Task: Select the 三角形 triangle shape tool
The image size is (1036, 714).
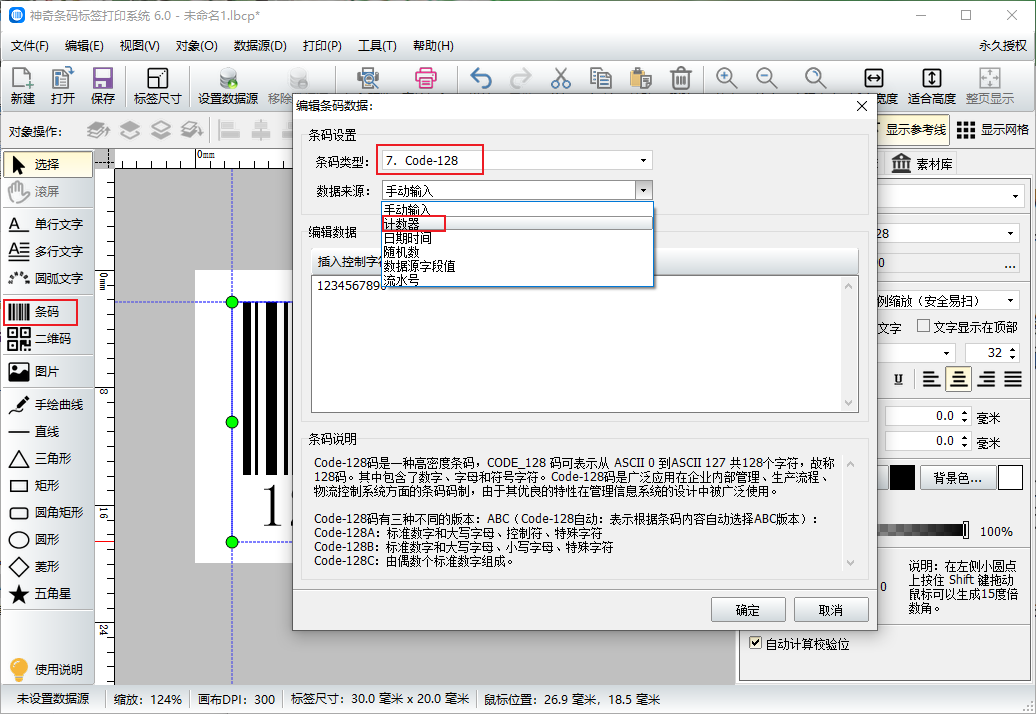Action: point(48,458)
